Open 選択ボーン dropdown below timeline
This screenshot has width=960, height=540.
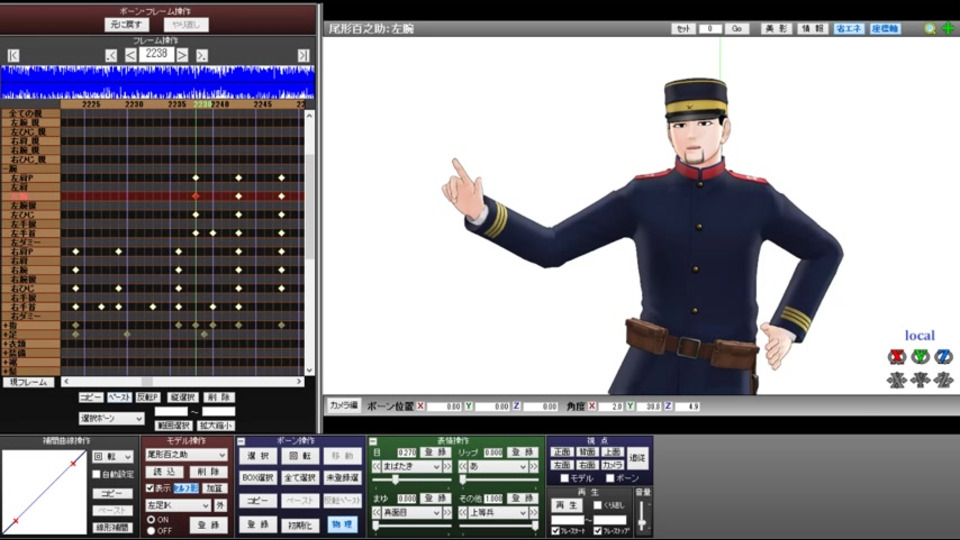click(111, 418)
